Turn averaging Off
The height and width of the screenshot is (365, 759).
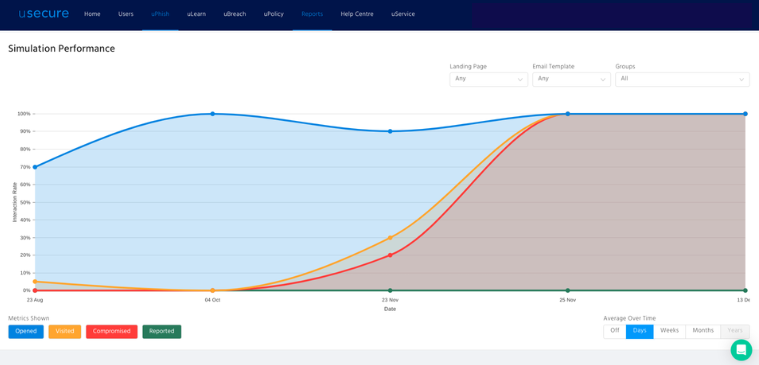(615, 331)
